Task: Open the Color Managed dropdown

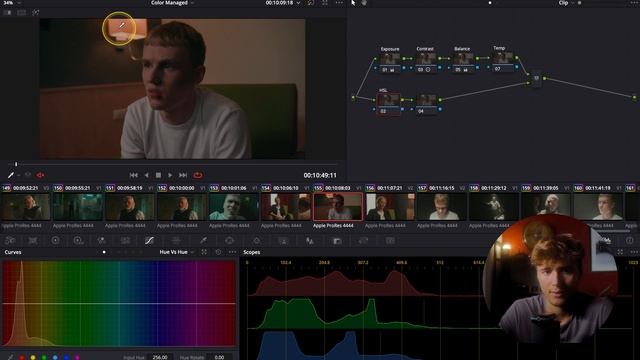Action: point(172,3)
